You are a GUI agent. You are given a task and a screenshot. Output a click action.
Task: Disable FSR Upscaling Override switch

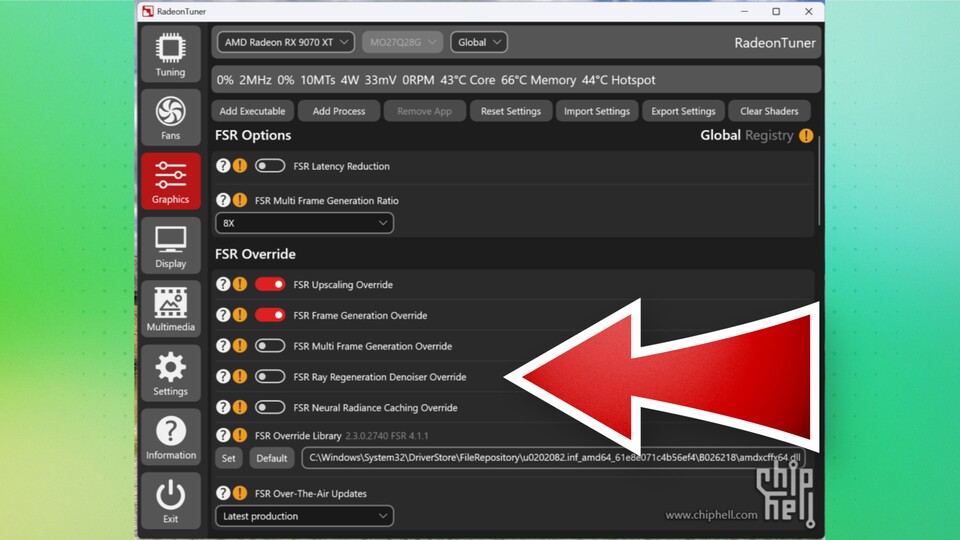[x=269, y=284]
